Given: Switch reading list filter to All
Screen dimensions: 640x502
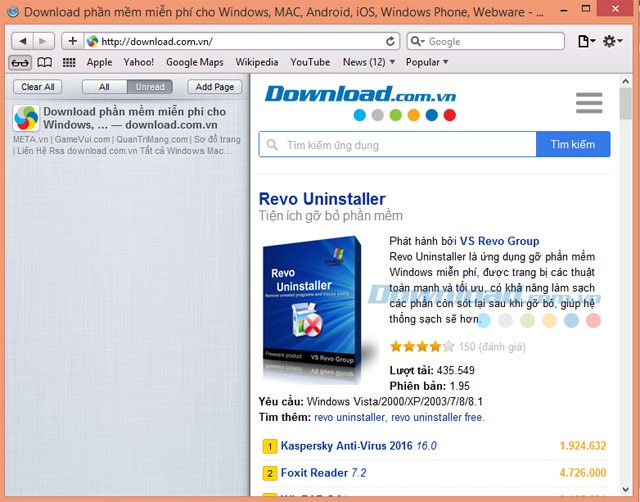Looking at the screenshot, I should pos(104,87).
